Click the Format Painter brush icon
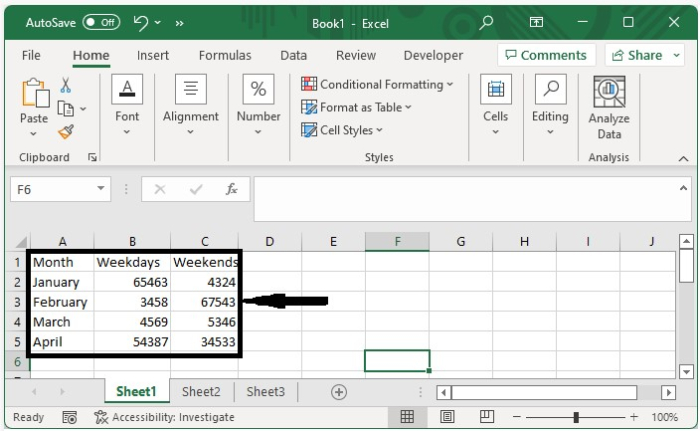700x431 pixels. click(x=66, y=131)
